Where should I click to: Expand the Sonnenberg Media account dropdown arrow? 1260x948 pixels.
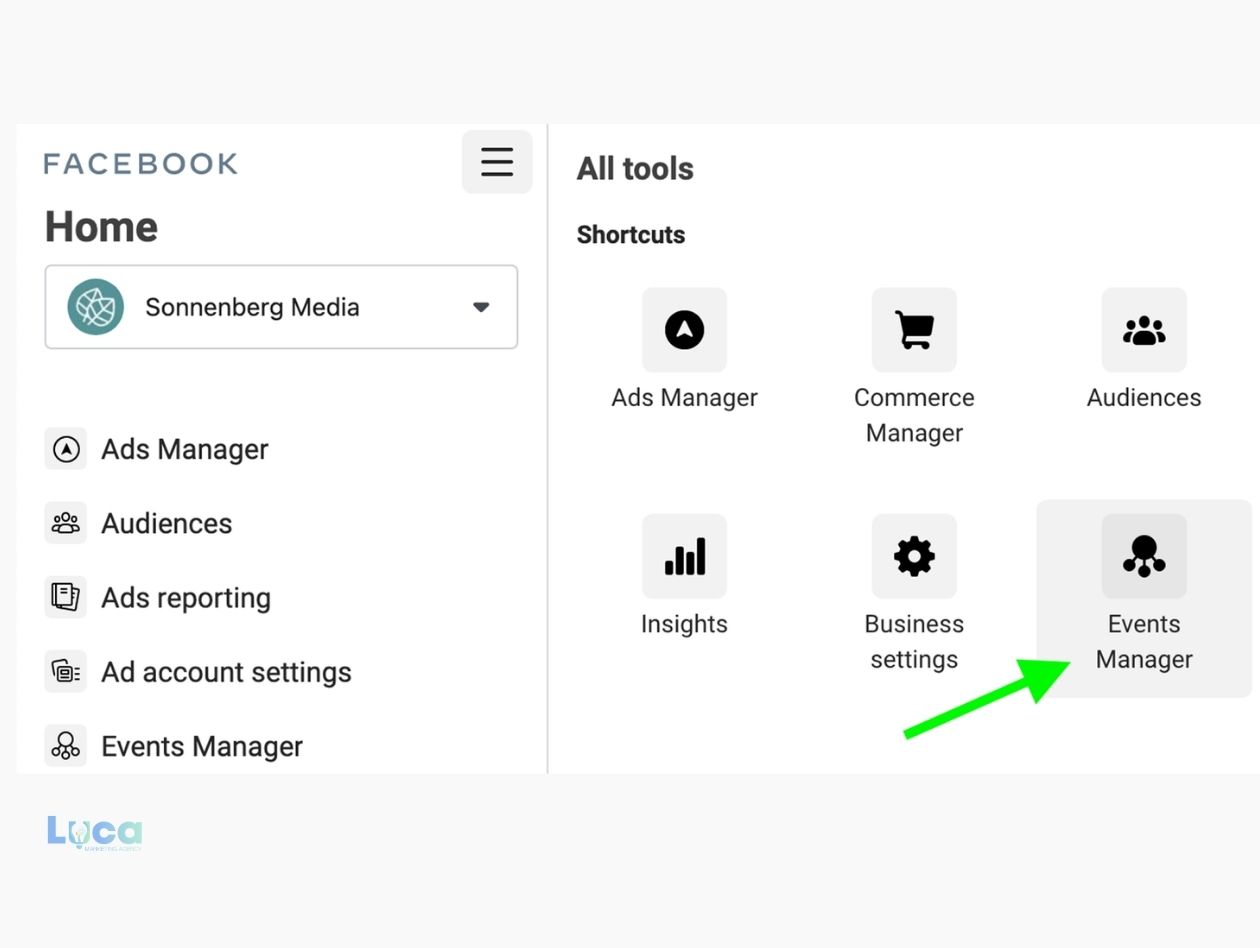pos(481,307)
